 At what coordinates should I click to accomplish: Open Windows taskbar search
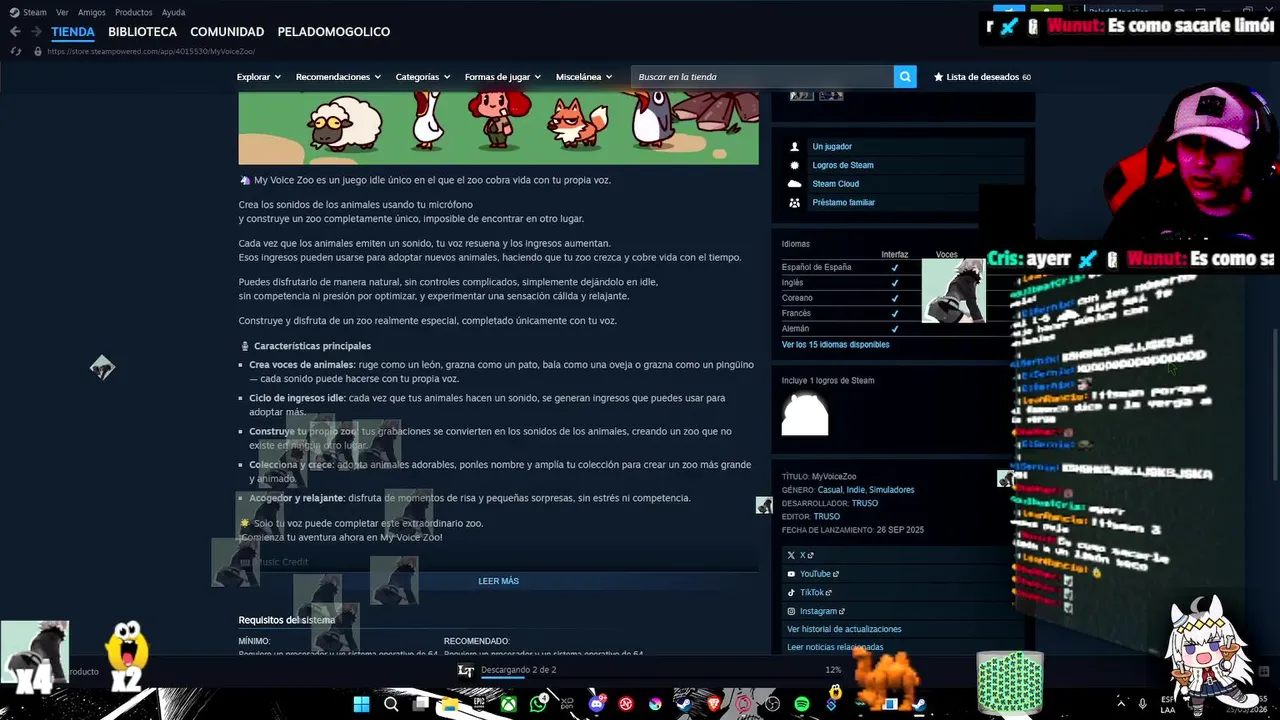point(391,704)
